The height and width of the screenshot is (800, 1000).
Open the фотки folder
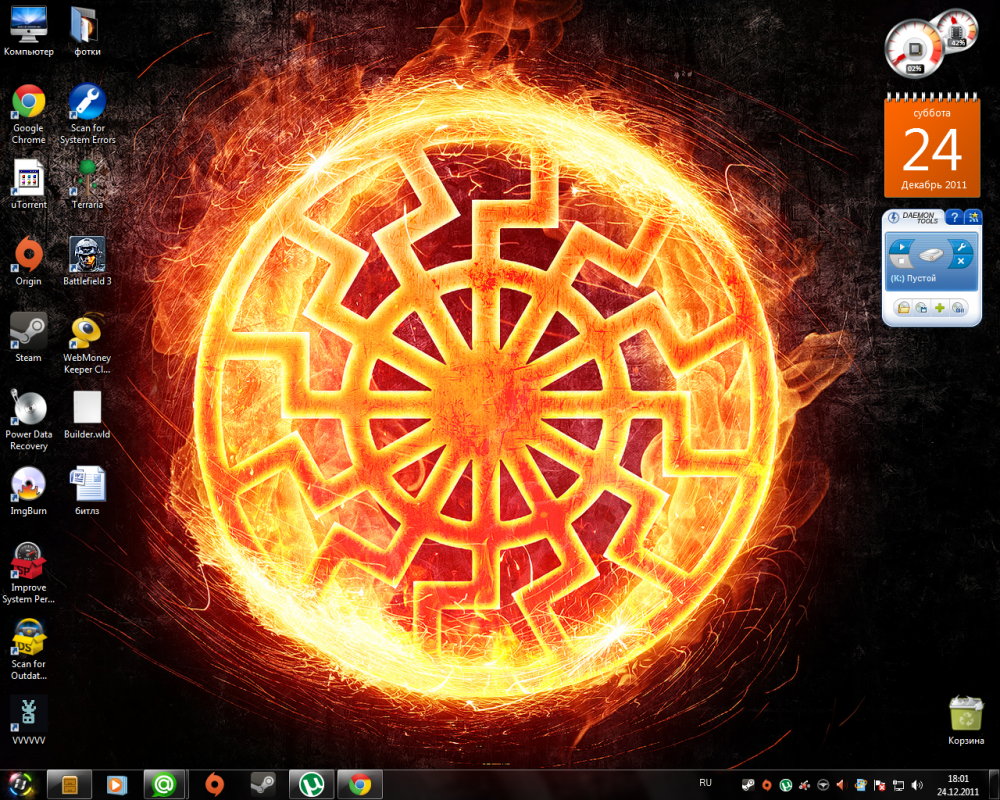pyautogui.click(x=87, y=31)
